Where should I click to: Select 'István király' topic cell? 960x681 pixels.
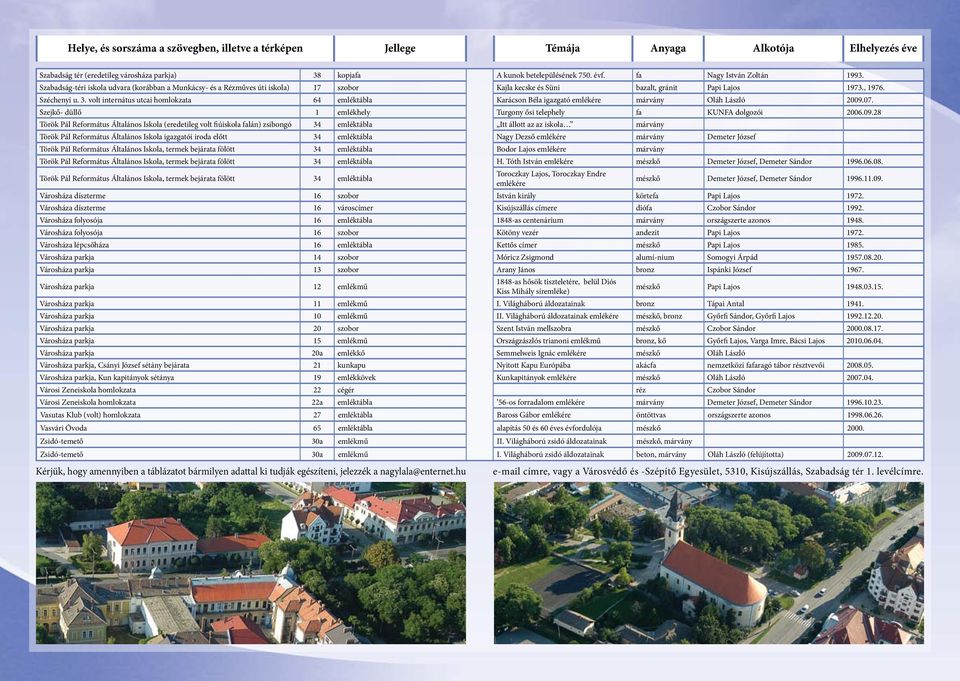click(563, 196)
